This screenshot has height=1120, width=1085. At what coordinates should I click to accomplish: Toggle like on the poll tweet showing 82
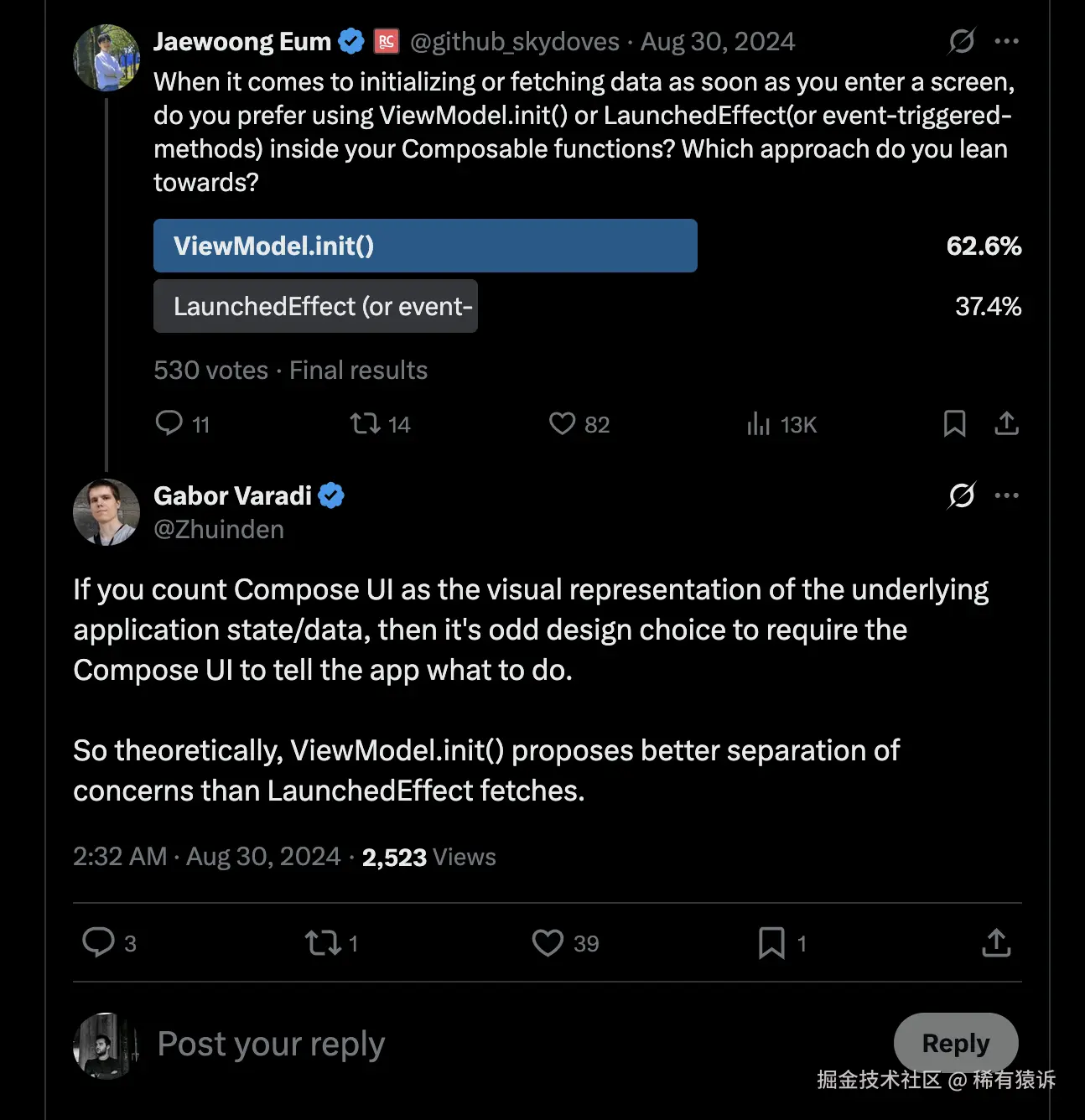563,424
